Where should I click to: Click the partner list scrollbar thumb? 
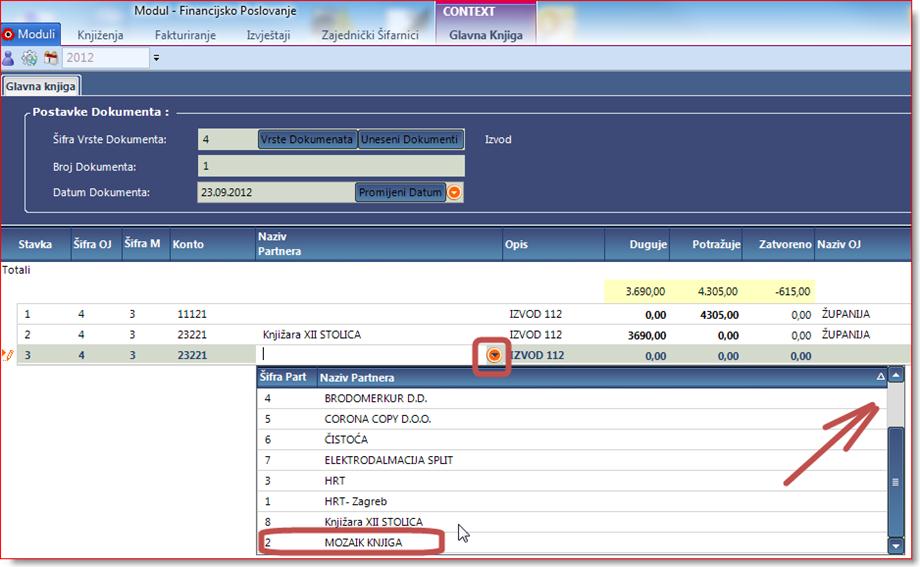click(896, 482)
